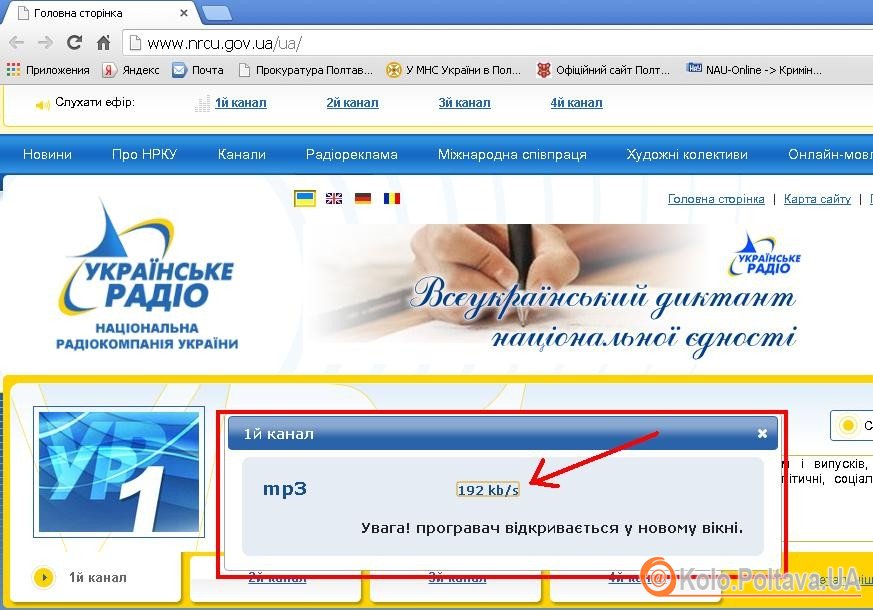Close the Головна сторінка browser tab
Image resolution: width=873 pixels, height=610 pixels.
click(184, 13)
